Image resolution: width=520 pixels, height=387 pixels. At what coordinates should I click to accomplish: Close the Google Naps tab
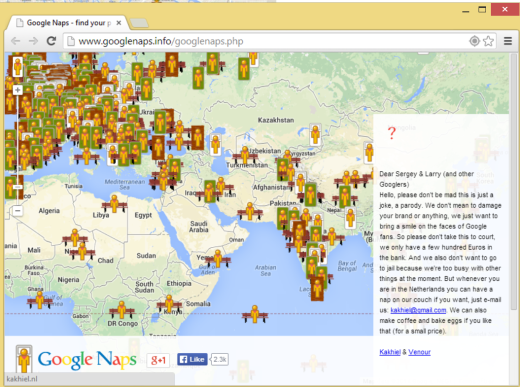pos(119,23)
